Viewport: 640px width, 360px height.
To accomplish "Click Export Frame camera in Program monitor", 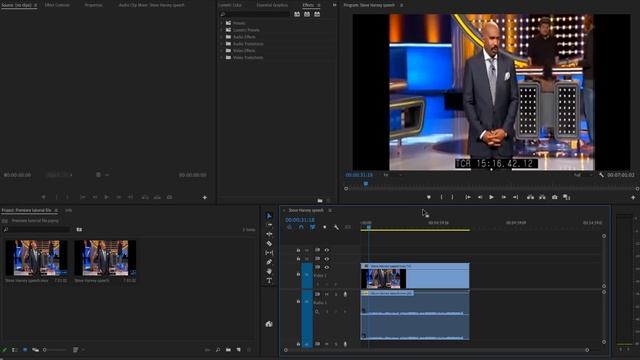I will 554,197.
